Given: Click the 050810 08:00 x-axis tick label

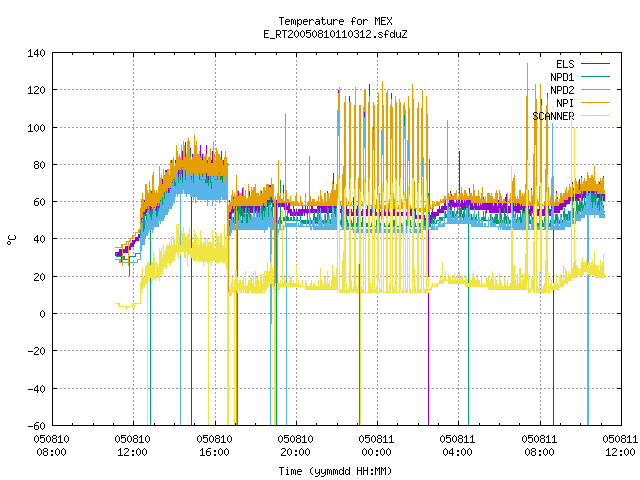Looking at the screenshot, I should click(51, 446).
